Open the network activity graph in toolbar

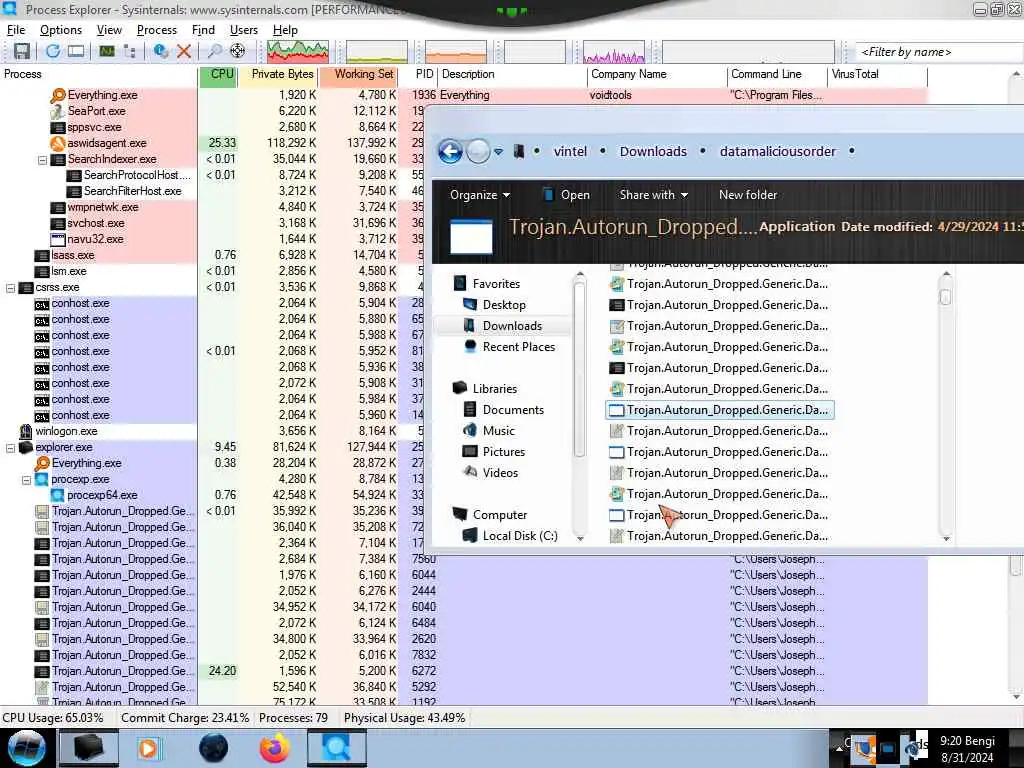point(614,52)
